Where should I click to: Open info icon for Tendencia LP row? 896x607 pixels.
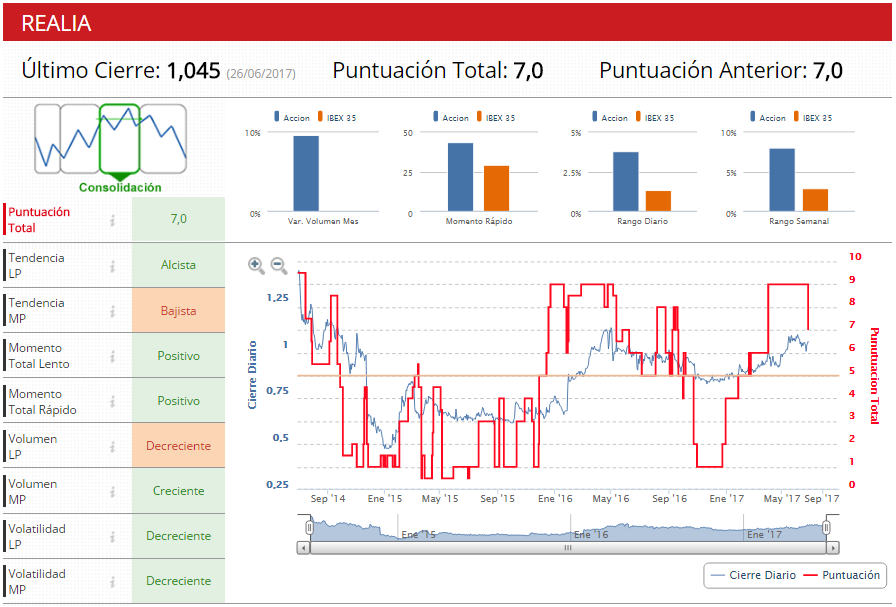[113, 266]
